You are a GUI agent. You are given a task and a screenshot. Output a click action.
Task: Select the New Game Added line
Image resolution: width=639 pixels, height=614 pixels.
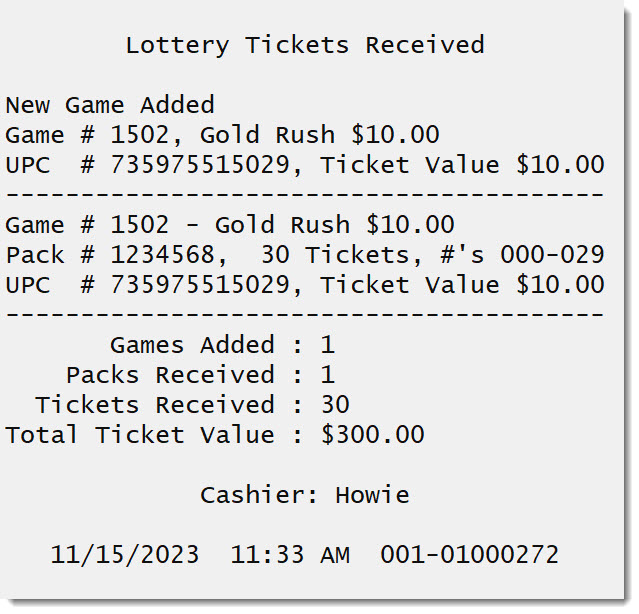click(x=110, y=105)
